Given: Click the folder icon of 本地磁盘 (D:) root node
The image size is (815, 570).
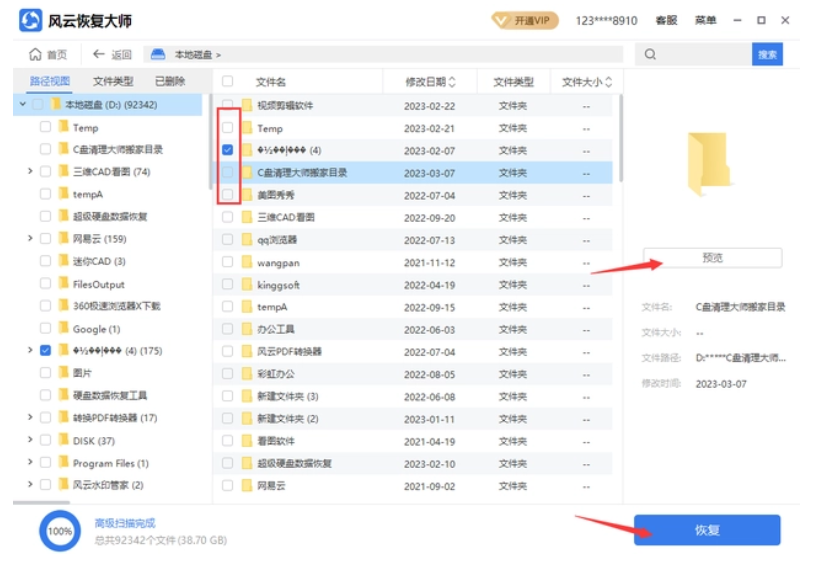Looking at the screenshot, I should tap(56, 104).
